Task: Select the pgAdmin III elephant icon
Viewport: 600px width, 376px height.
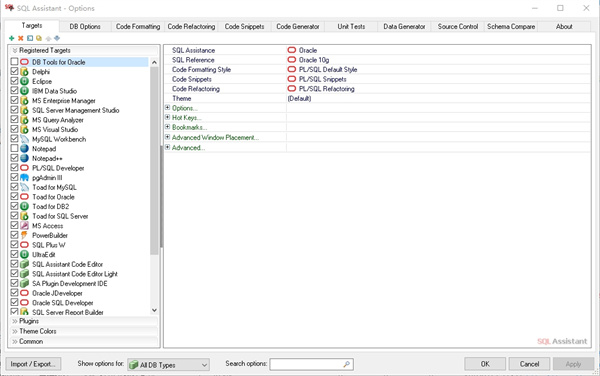Action: point(24,177)
